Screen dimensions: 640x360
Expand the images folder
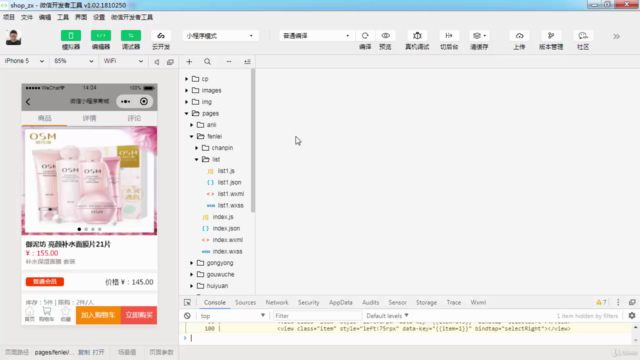click(187, 90)
